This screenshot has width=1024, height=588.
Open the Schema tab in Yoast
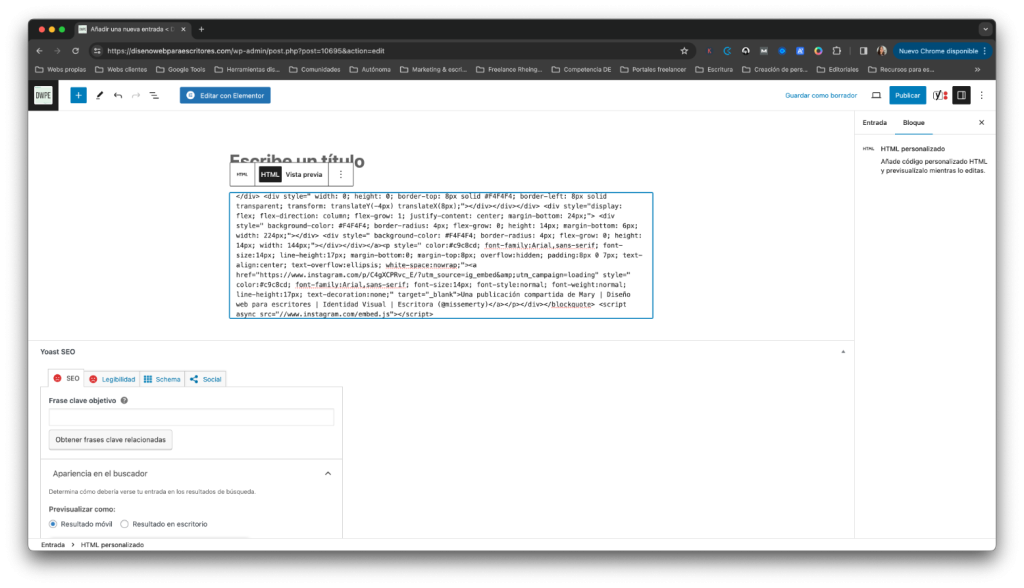pos(163,378)
